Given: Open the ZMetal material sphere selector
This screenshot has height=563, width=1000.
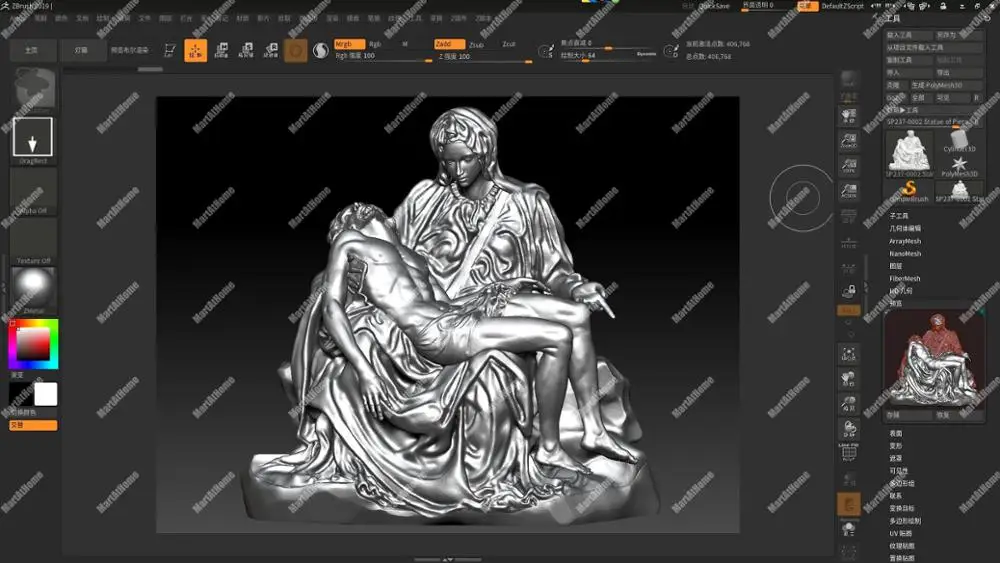Looking at the screenshot, I should [x=33, y=291].
